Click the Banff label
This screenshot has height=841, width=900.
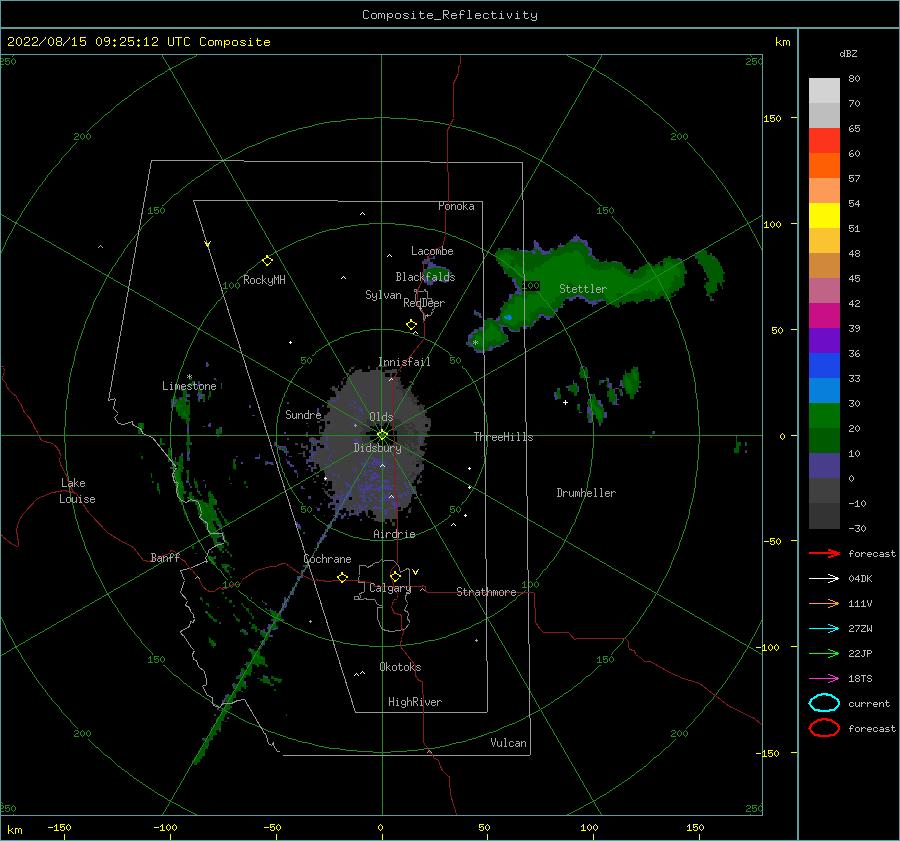click(165, 558)
